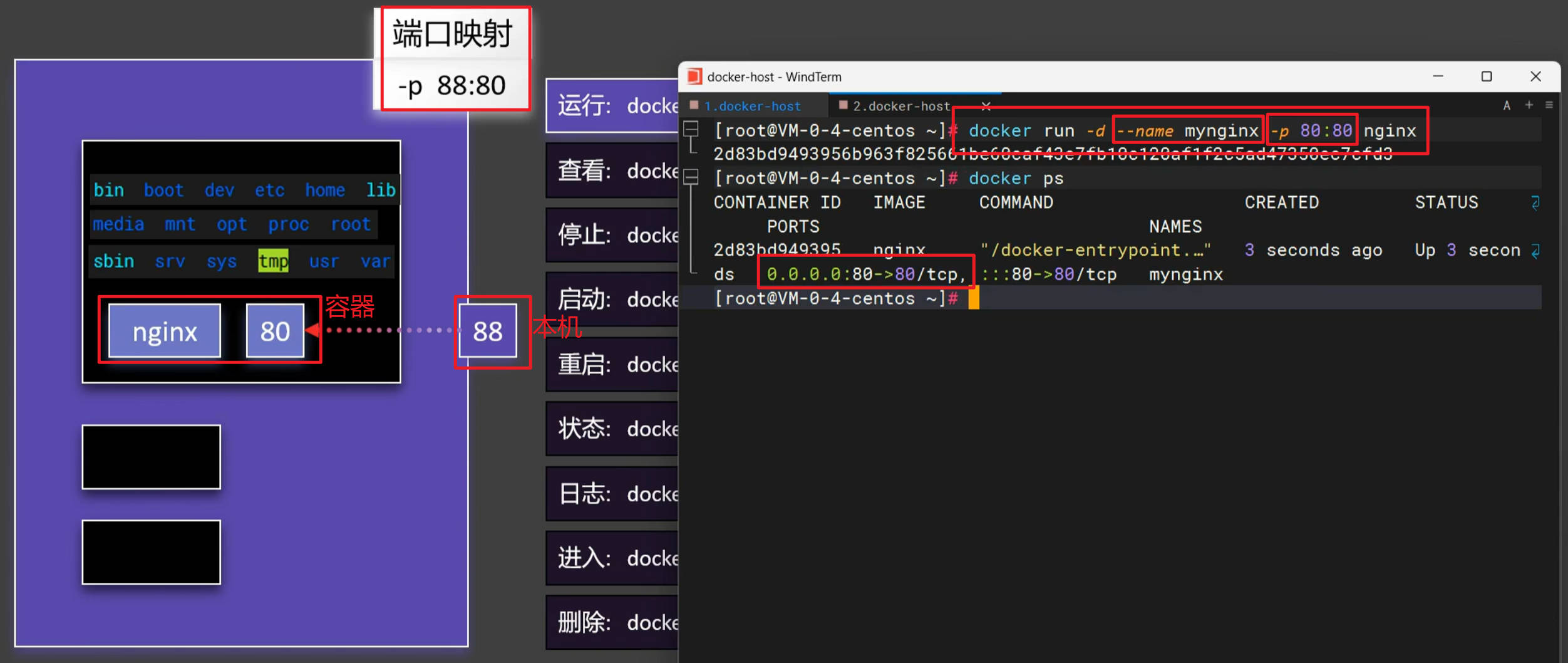Open a new session with the plus icon

point(1528,105)
